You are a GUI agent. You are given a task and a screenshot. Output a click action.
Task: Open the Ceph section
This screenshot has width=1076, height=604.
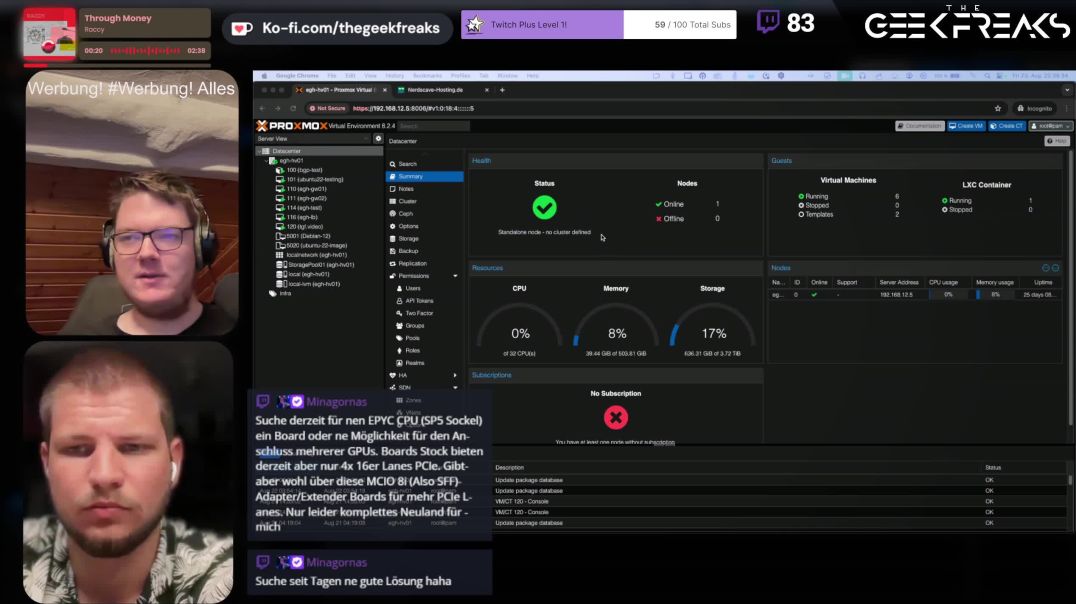[406, 213]
